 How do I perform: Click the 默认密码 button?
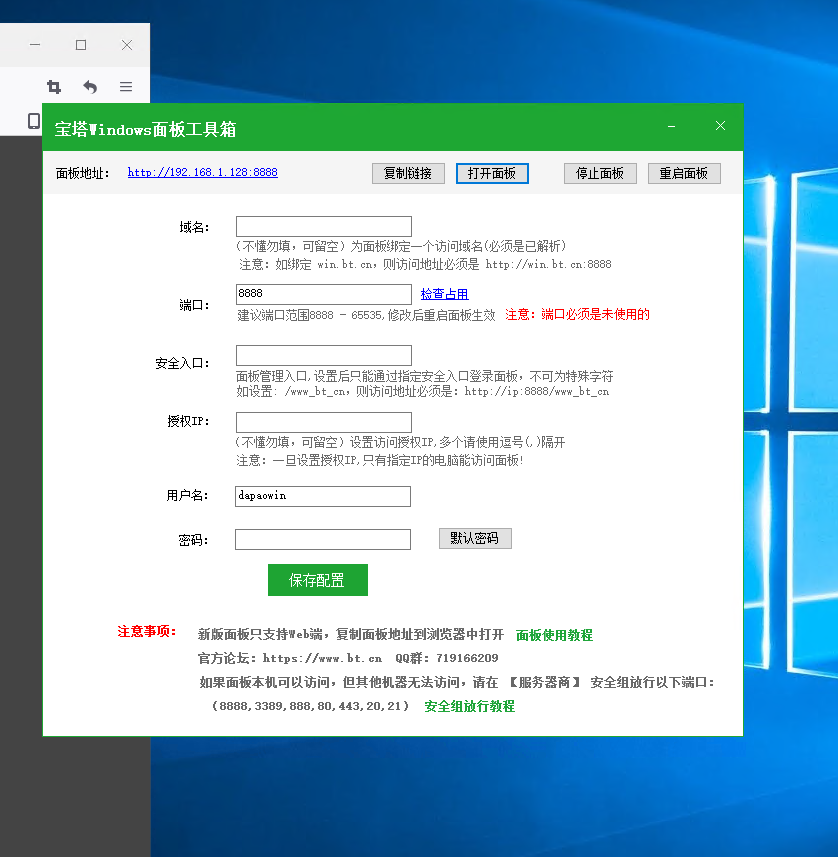[x=475, y=538]
